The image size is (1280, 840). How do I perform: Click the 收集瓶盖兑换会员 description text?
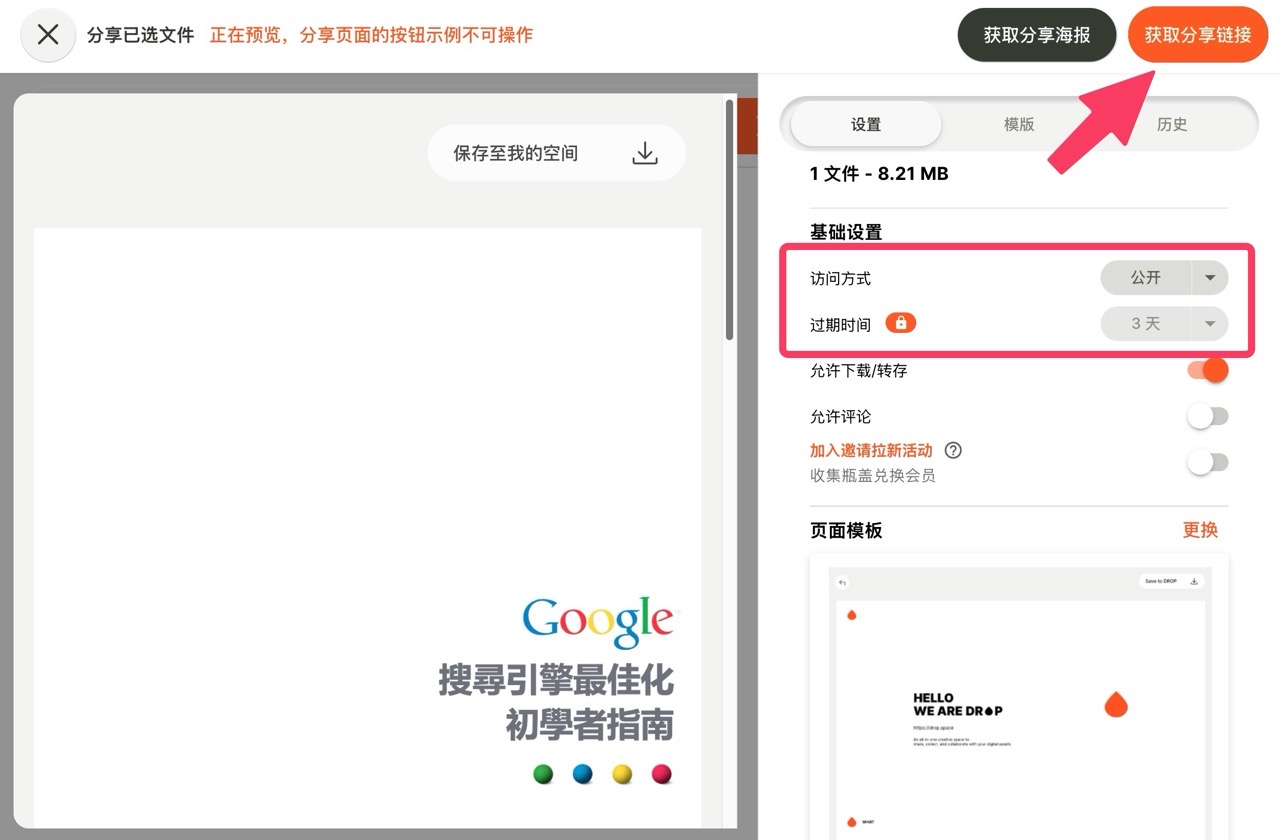873,476
